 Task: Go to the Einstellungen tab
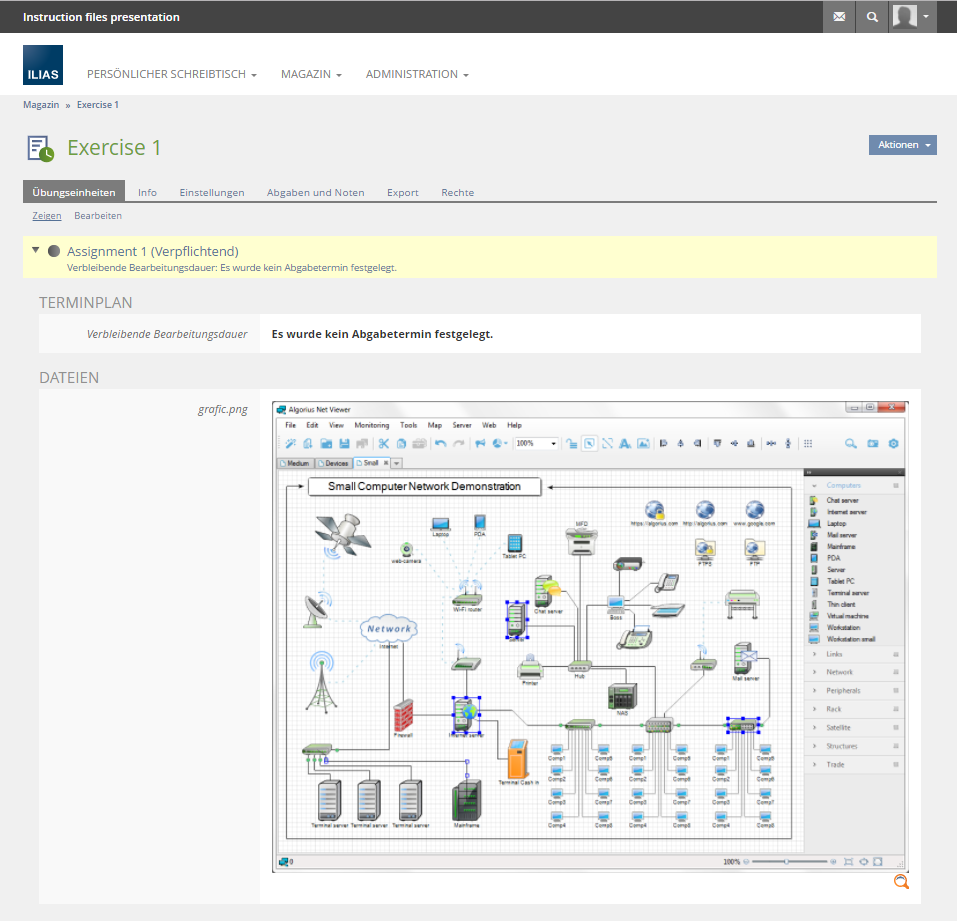[x=212, y=192]
